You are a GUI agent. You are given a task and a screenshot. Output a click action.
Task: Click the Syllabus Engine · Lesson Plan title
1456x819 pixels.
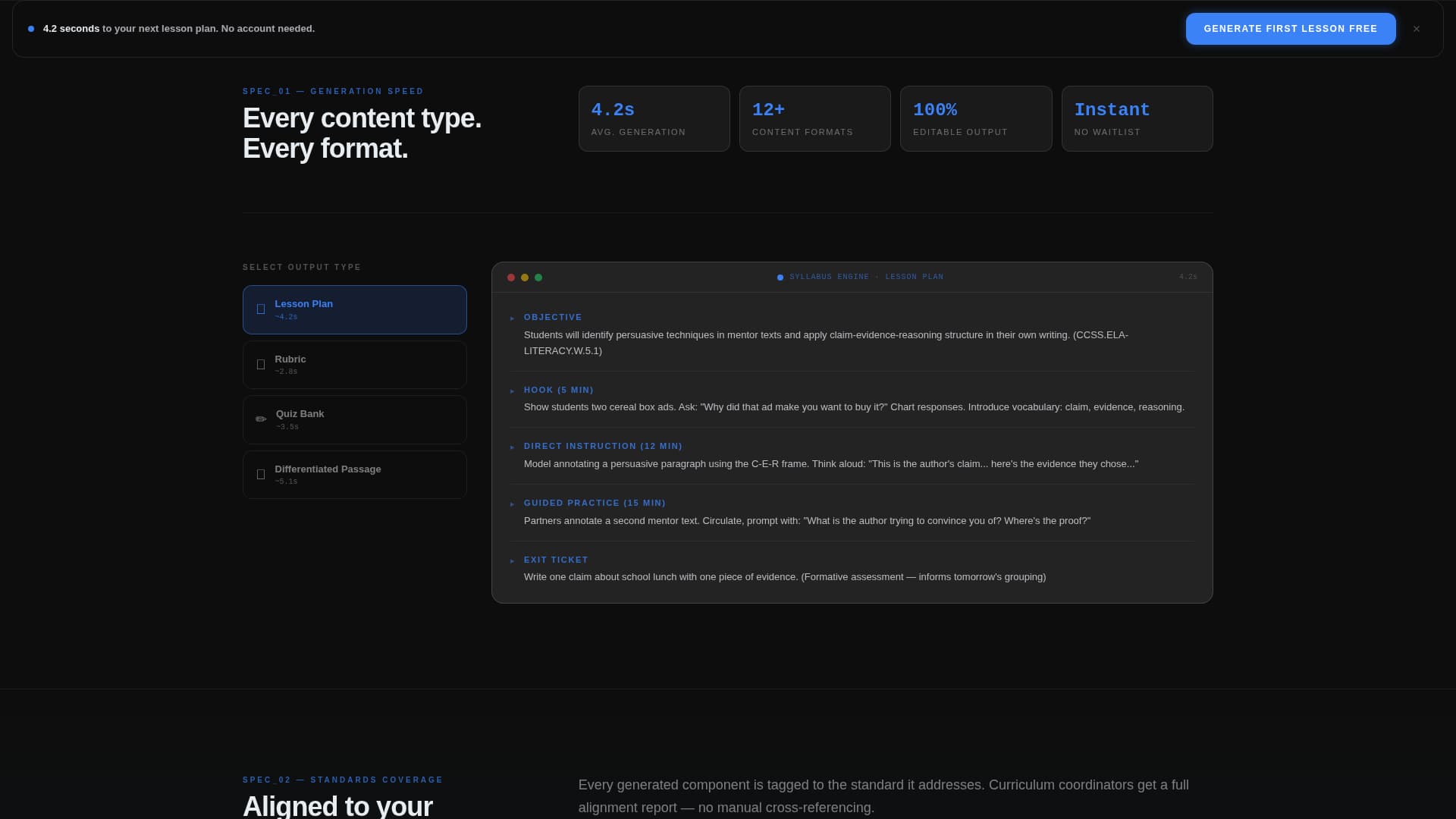coord(867,278)
